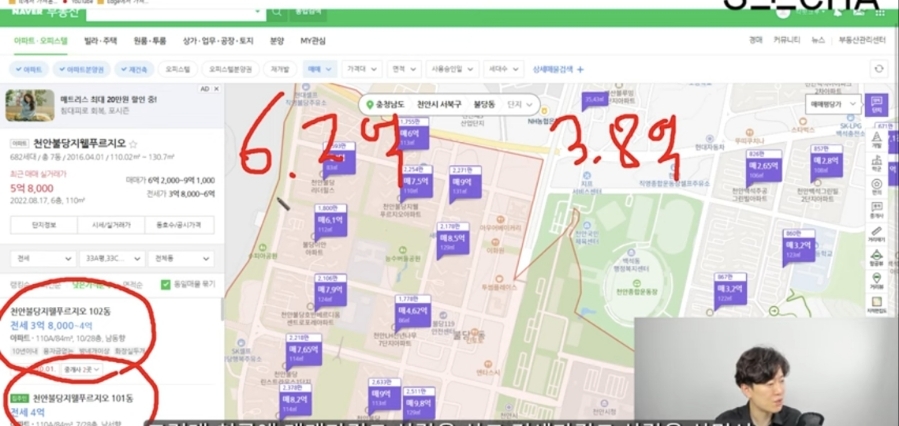This screenshot has height=426, width=899.
Task: Open the 천안불당지웰푸르지오 102동 listing
Action: [x=61, y=312]
